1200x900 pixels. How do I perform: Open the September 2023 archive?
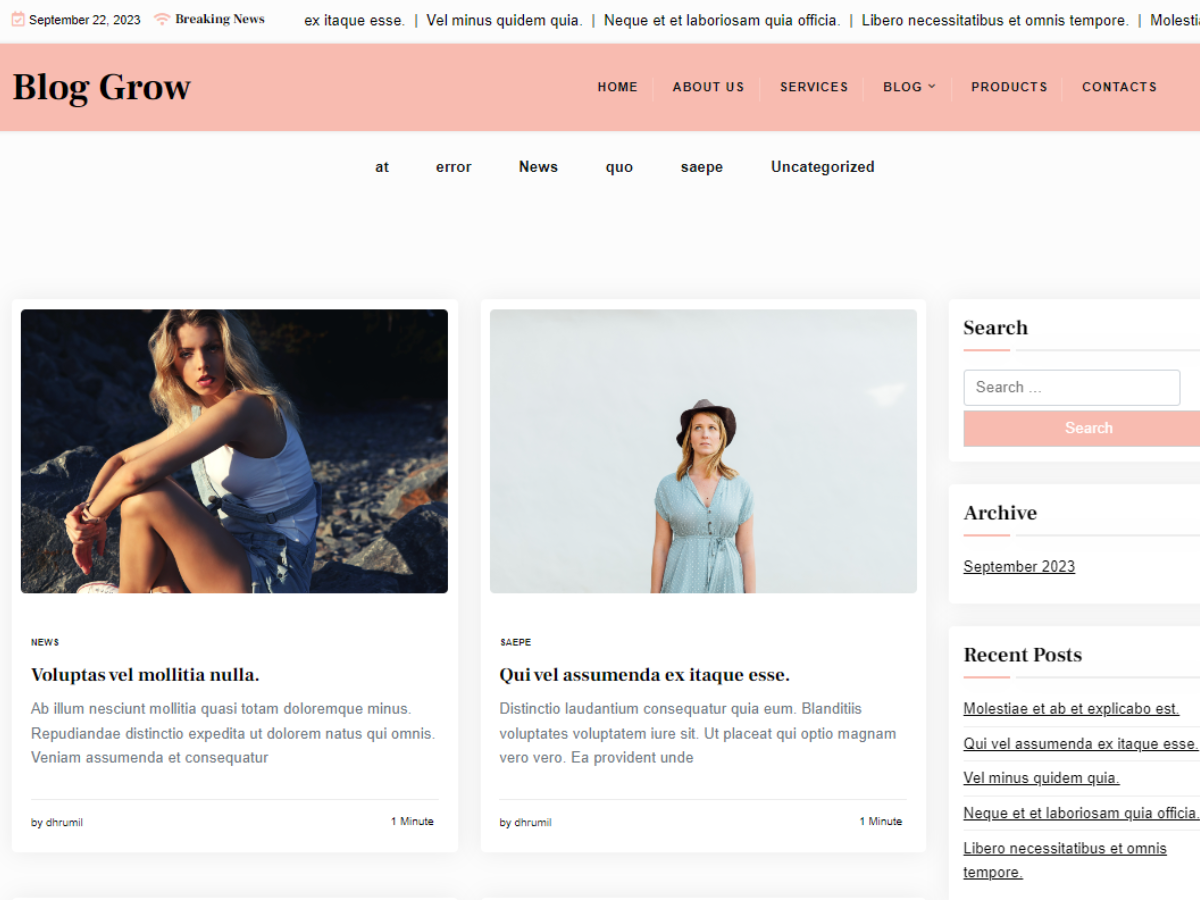[1019, 566]
